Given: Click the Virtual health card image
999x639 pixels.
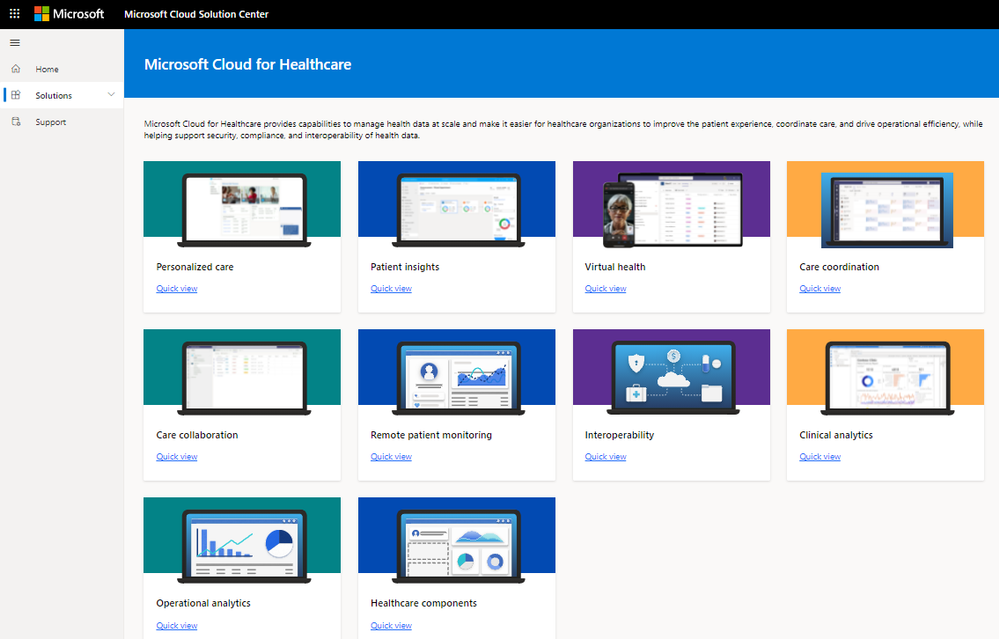Looking at the screenshot, I should tap(672, 205).
